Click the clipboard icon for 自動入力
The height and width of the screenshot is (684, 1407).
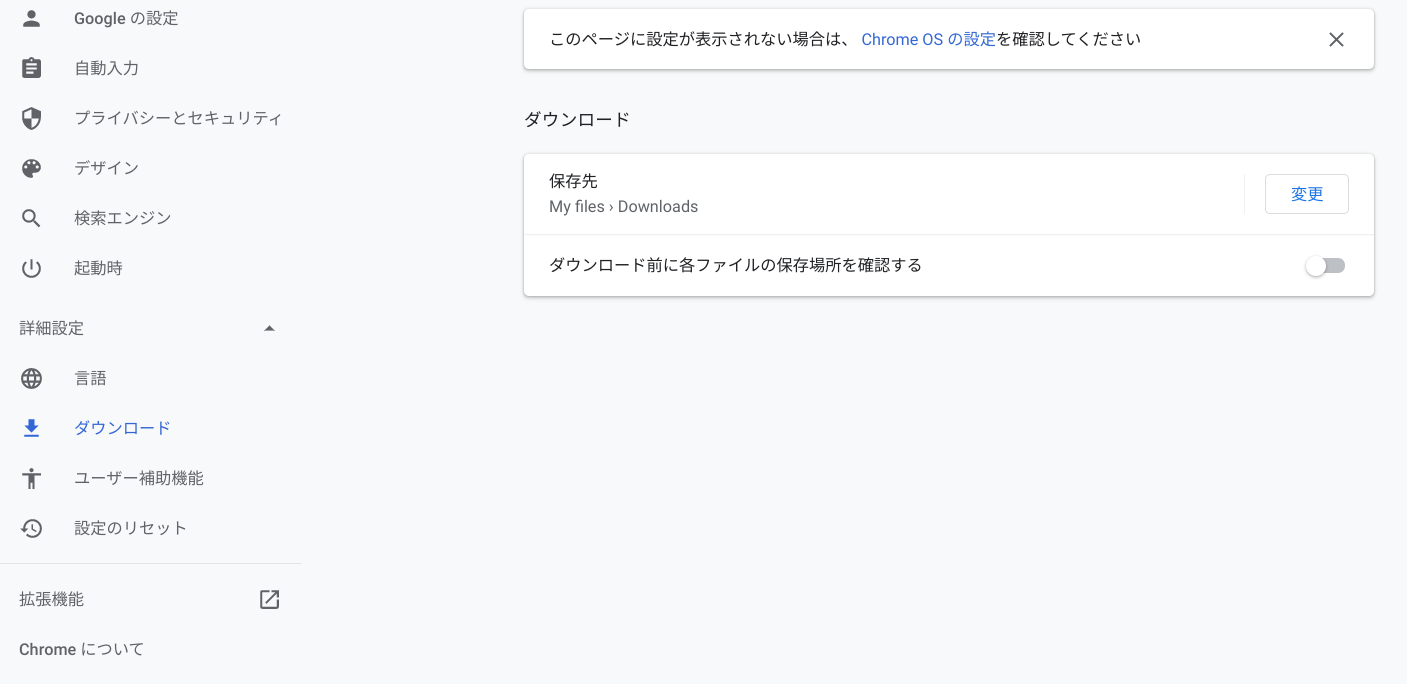click(x=32, y=68)
